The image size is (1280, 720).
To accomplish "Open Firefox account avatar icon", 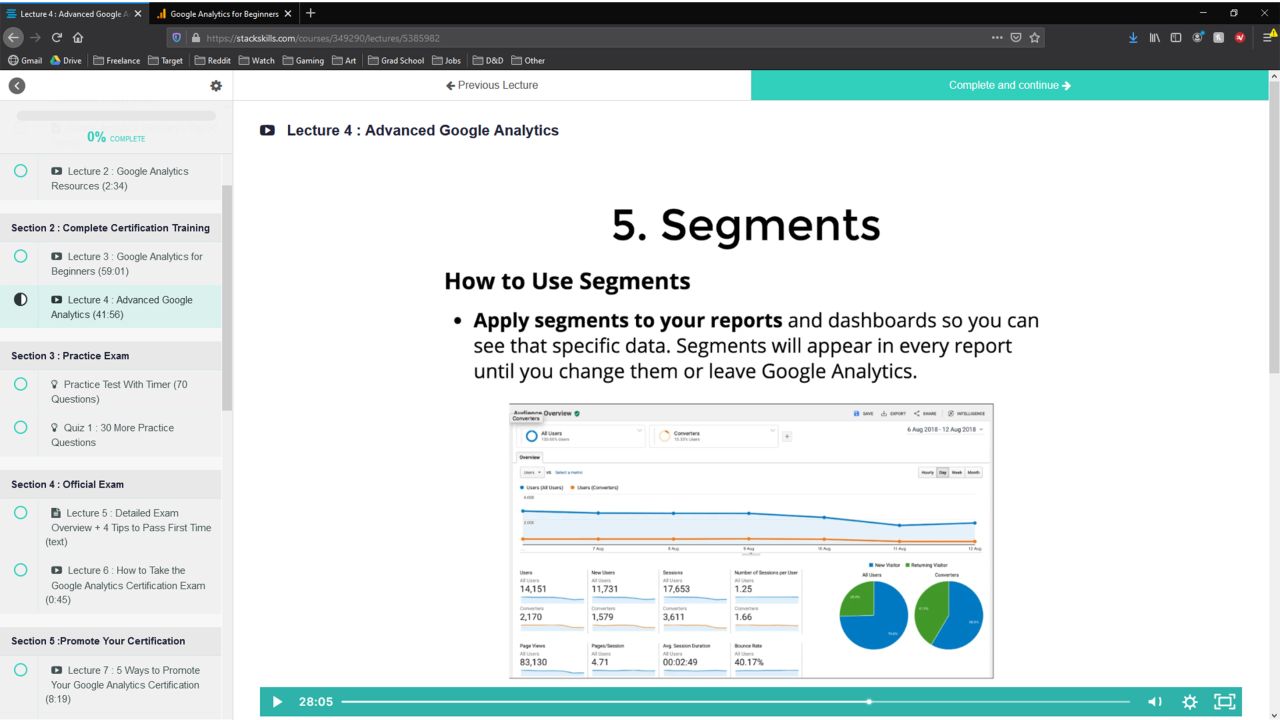I will [x=1197, y=37].
